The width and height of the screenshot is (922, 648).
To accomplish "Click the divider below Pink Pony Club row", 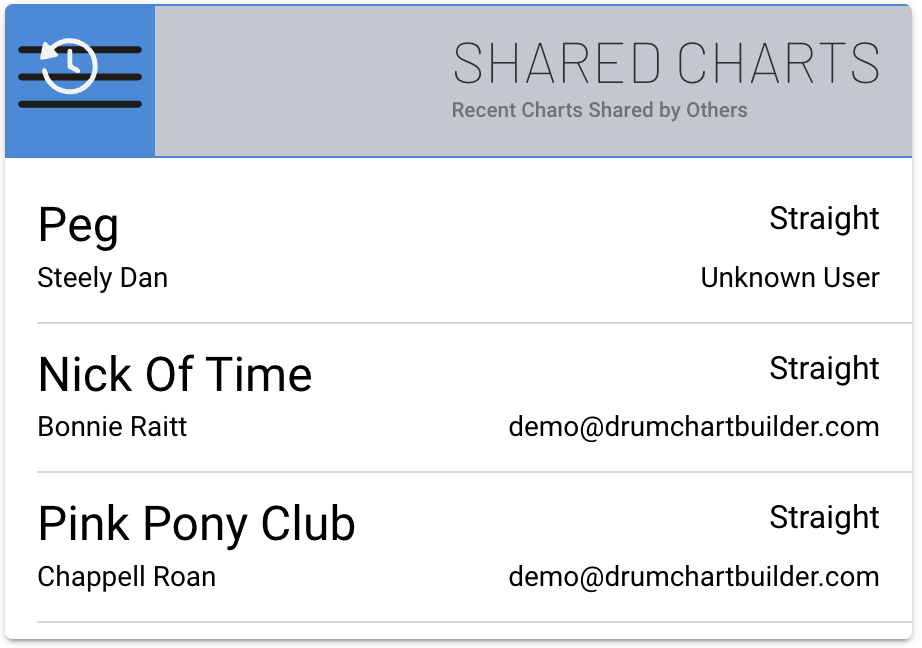I will [x=474, y=622].
